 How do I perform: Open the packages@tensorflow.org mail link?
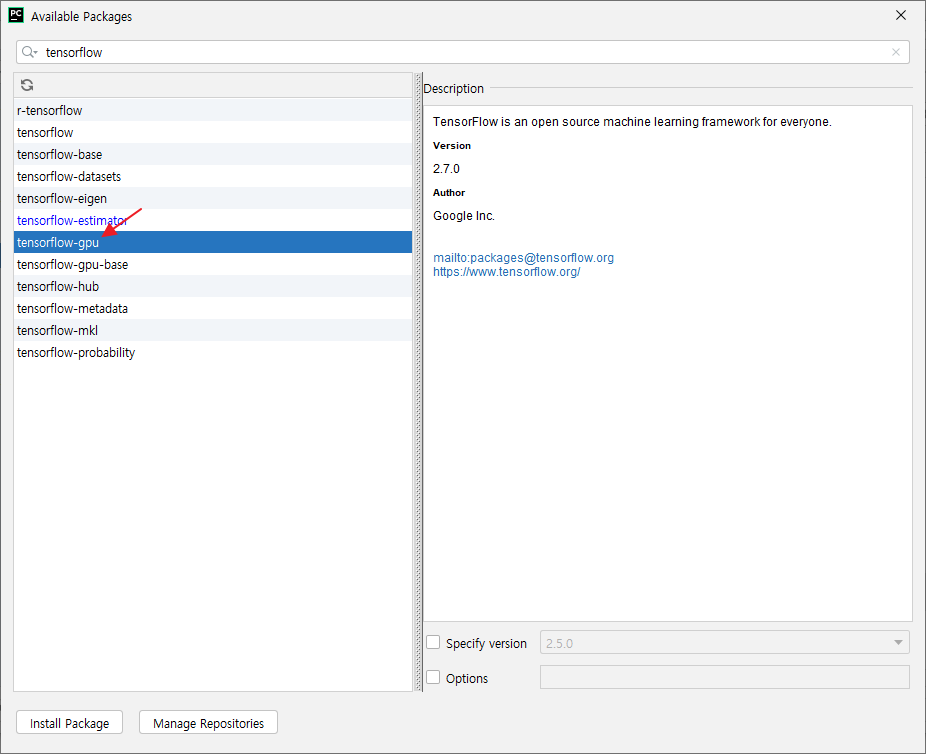tap(523, 257)
